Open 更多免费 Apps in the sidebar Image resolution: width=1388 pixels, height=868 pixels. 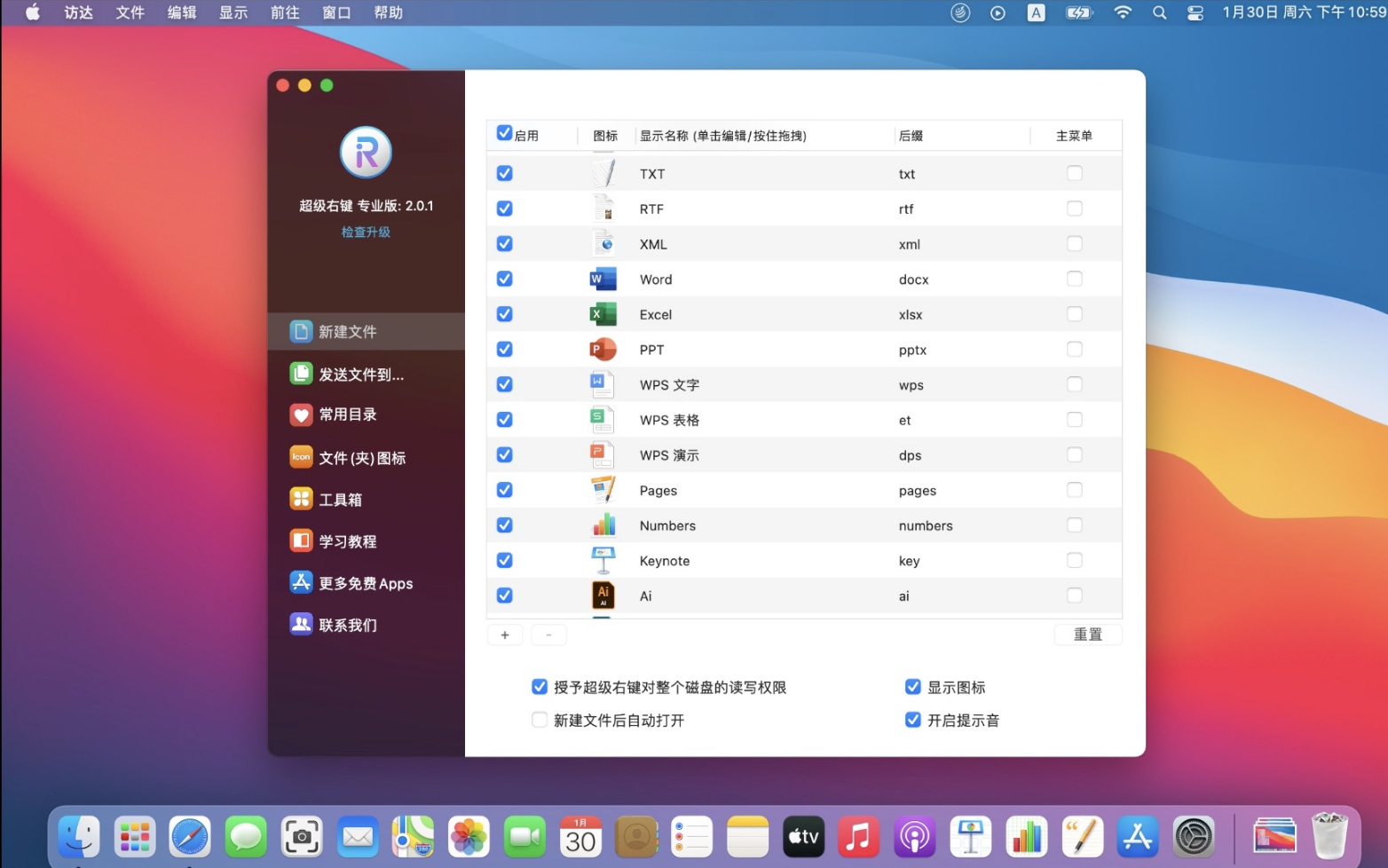click(x=366, y=582)
